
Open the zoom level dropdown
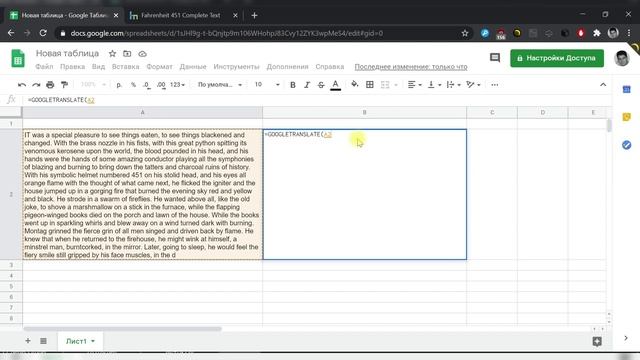point(93,85)
